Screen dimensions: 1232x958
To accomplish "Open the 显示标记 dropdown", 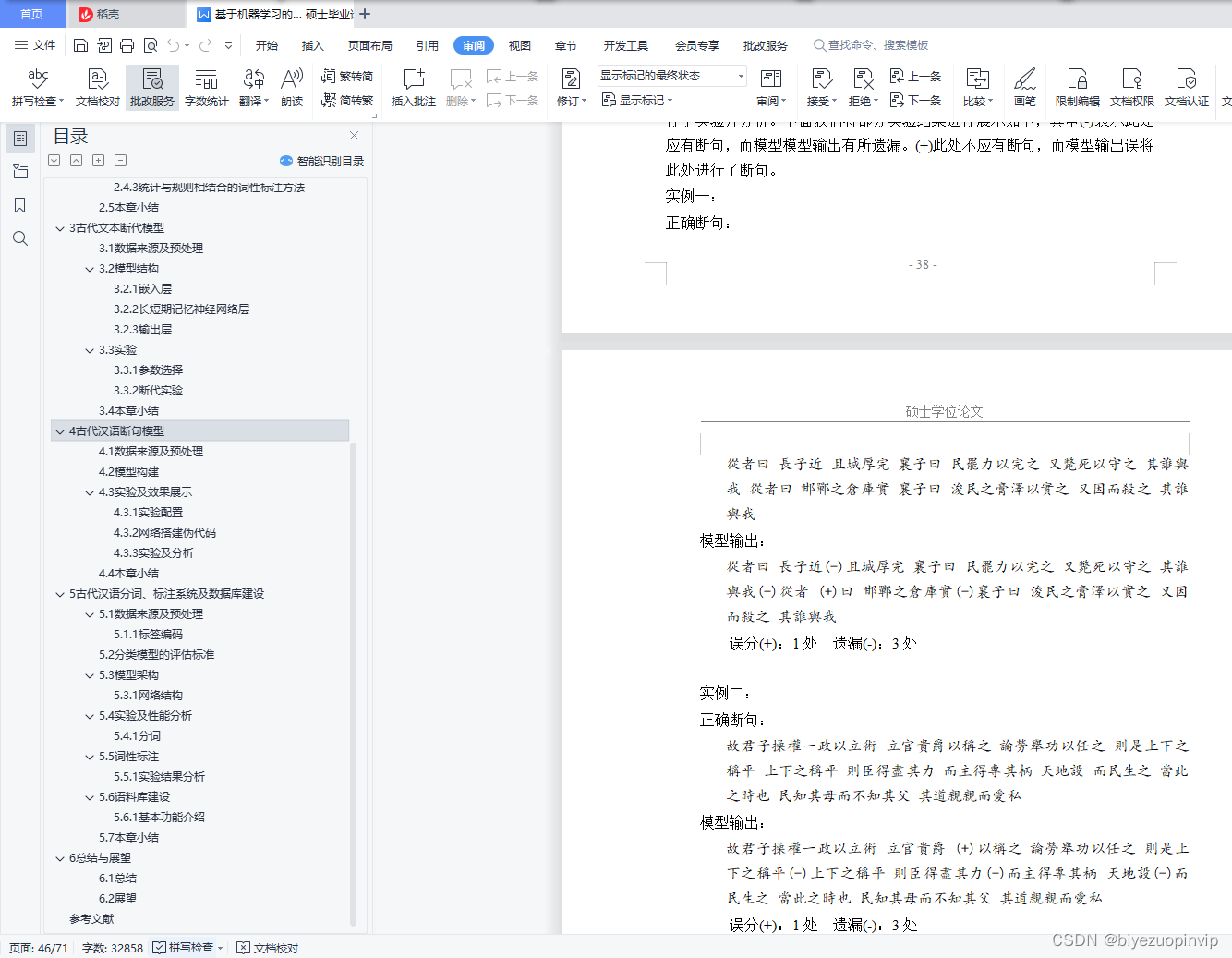I will coord(637,100).
